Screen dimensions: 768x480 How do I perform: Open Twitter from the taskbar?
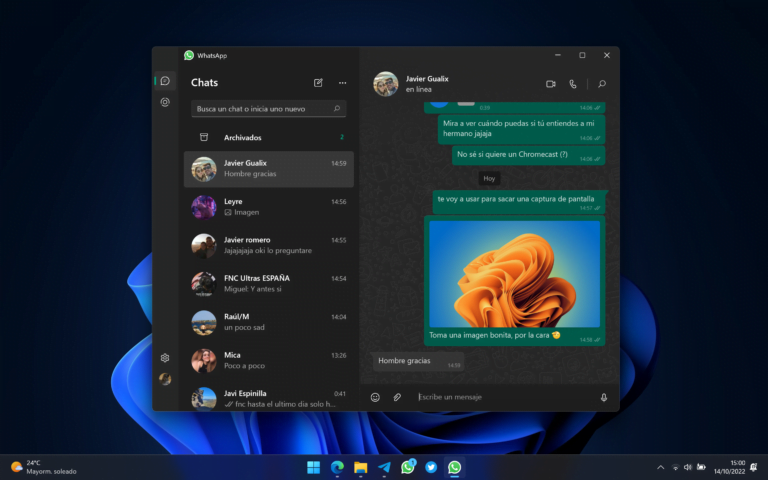(x=431, y=467)
